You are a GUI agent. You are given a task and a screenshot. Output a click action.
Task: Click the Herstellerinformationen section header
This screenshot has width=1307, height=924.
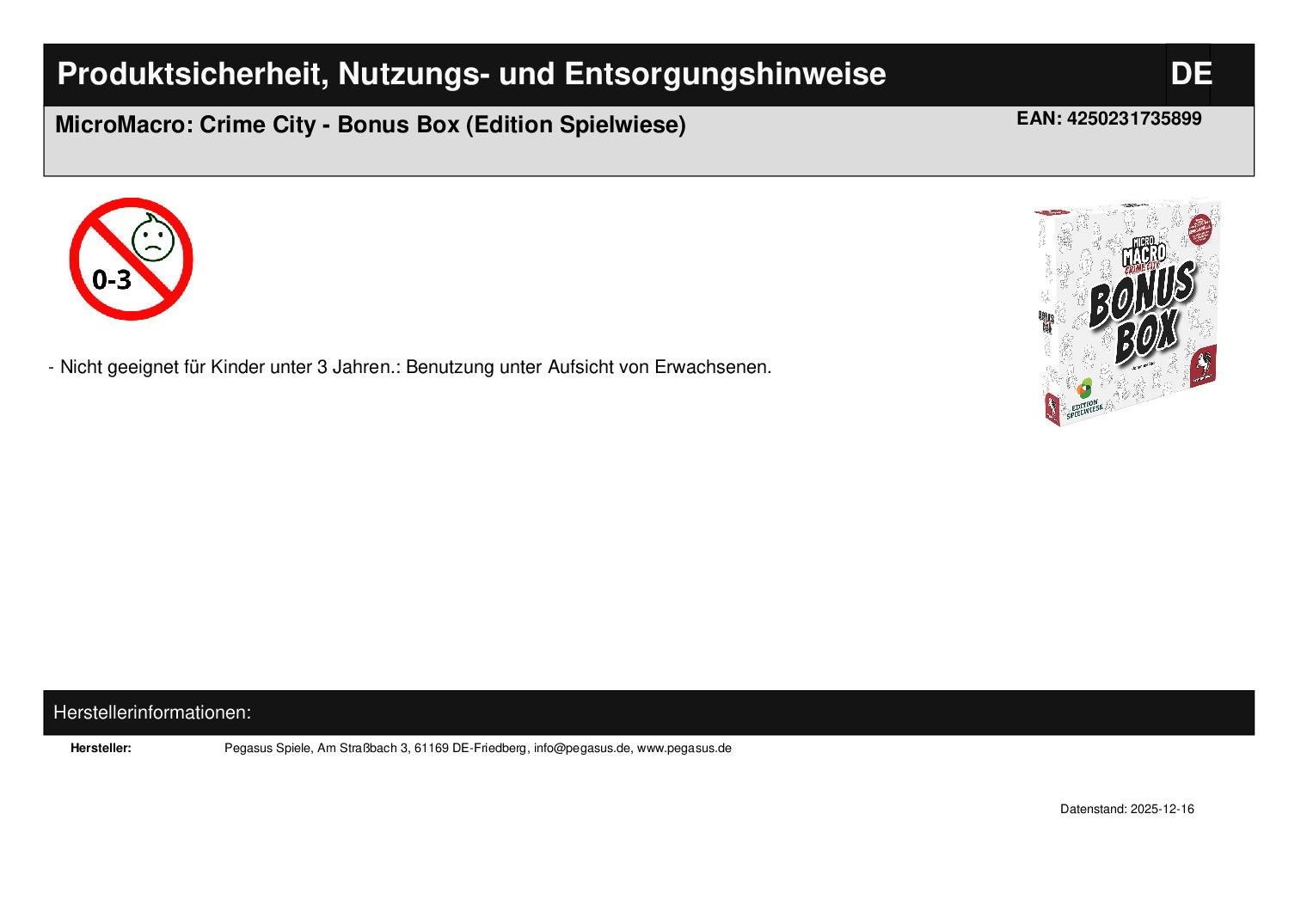coord(152,713)
